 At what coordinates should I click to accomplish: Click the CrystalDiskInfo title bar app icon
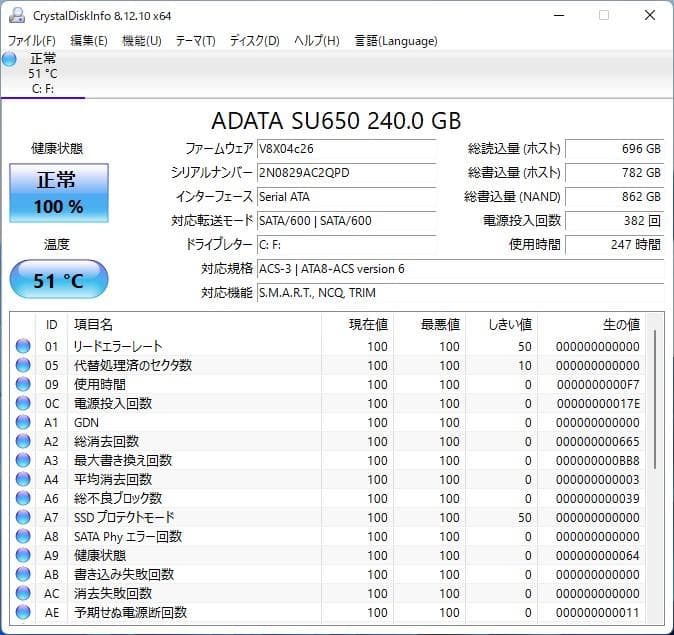17,15
